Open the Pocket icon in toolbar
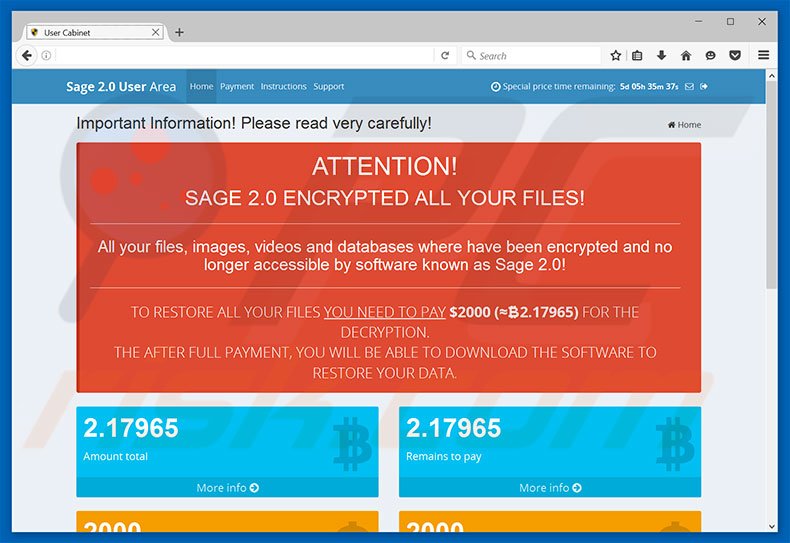790x543 pixels. 735,55
